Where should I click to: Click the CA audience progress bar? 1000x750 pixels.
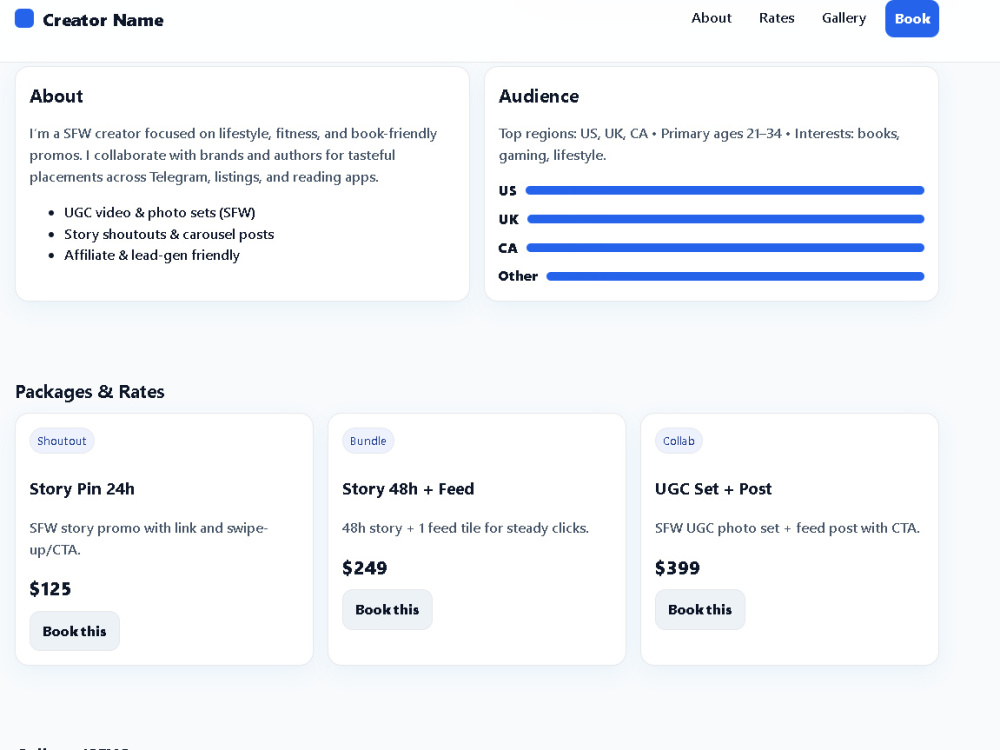[x=725, y=248]
